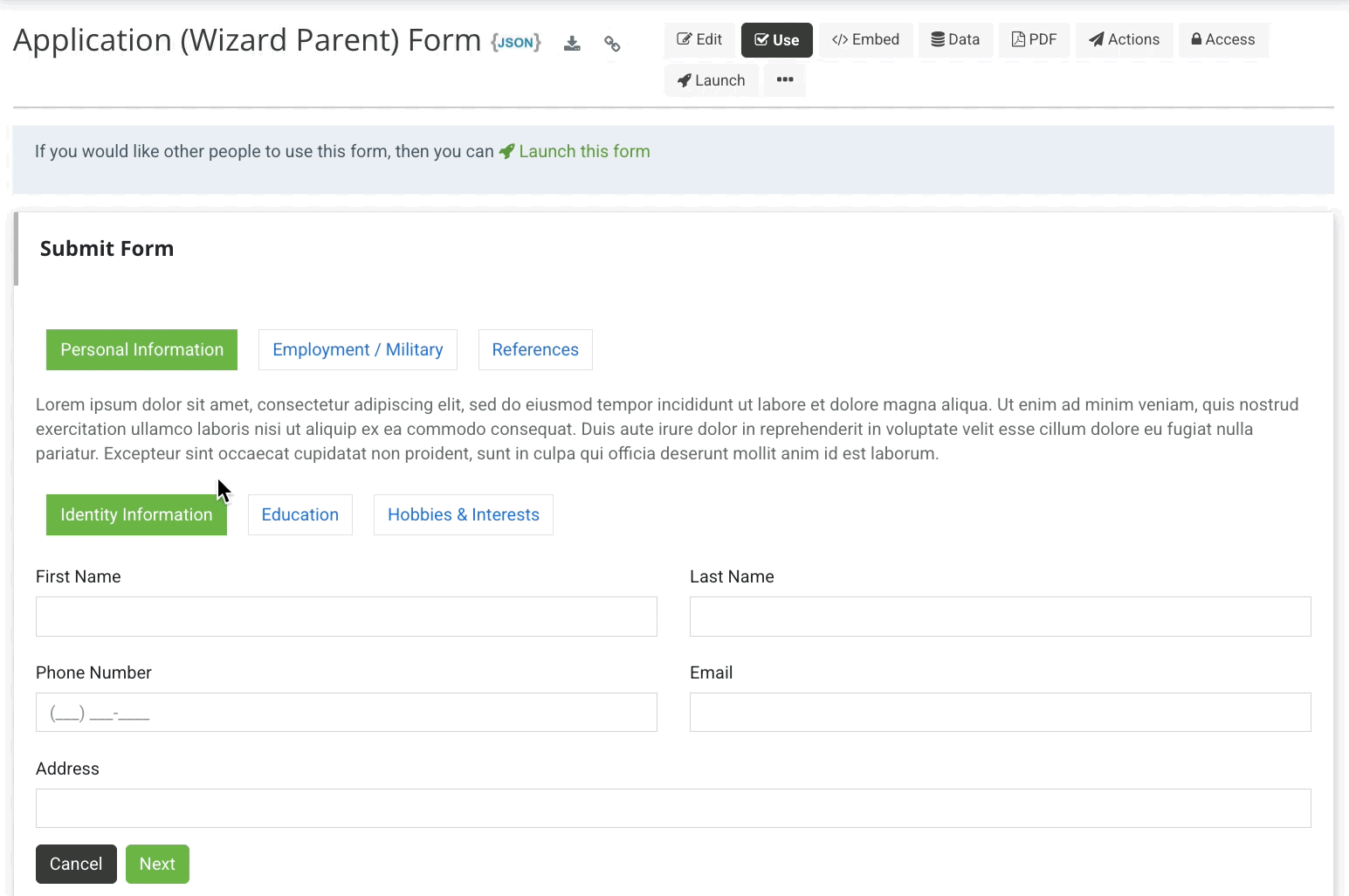Viewport: 1349px width, 896px height.
Task: Open the Edit form view
Action: [699, 40]
